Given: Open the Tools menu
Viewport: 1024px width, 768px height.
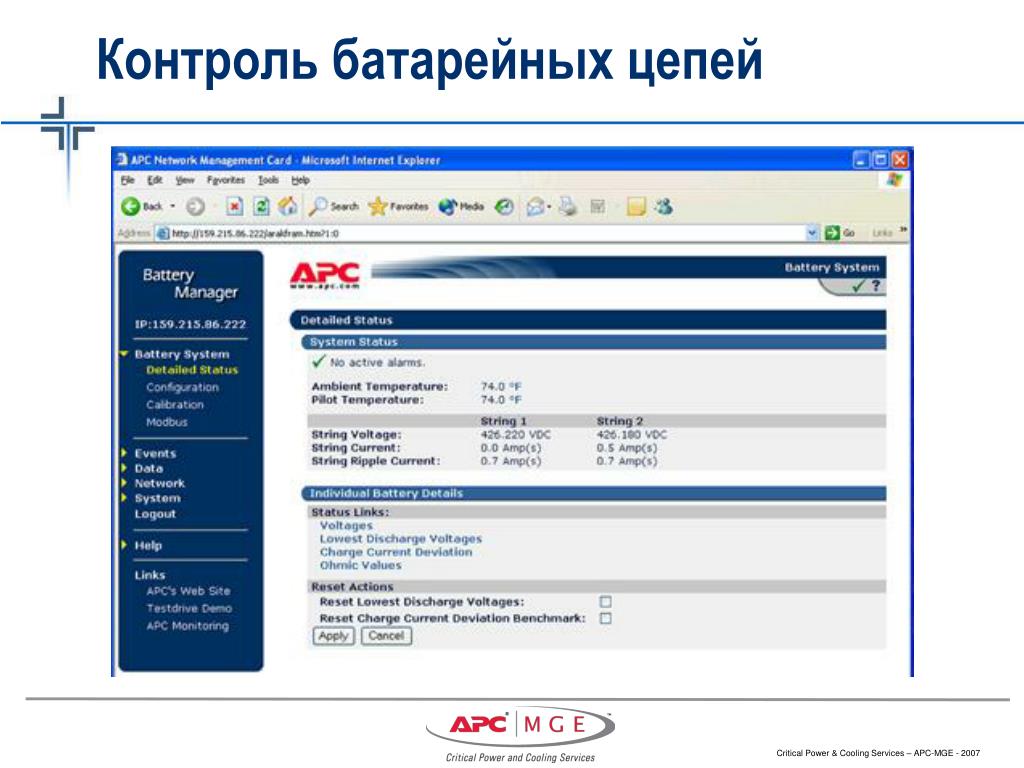Looking at the screenshot, I should (268, 180).
